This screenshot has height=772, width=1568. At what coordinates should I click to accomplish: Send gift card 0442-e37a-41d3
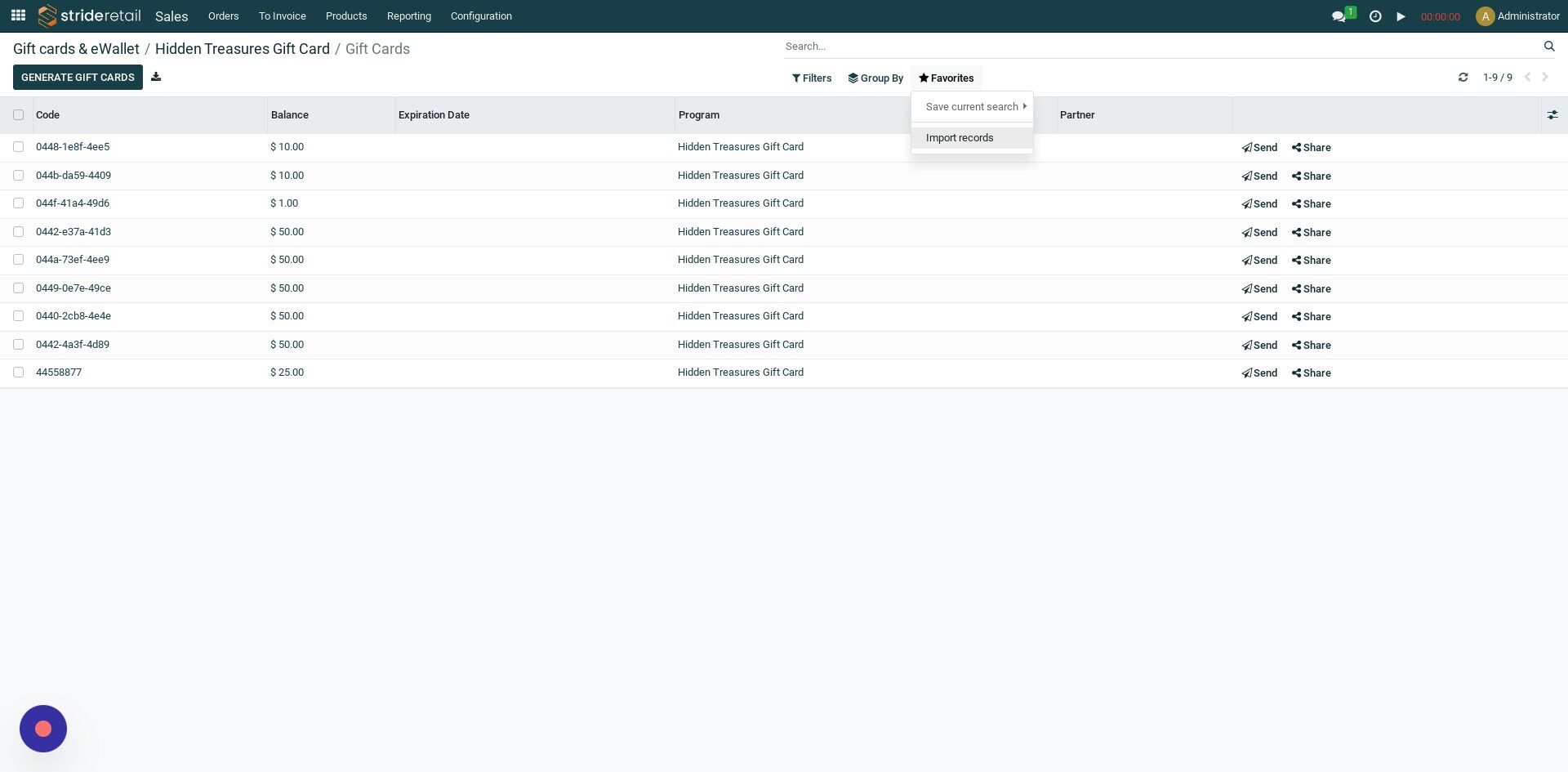[1259, 233]
